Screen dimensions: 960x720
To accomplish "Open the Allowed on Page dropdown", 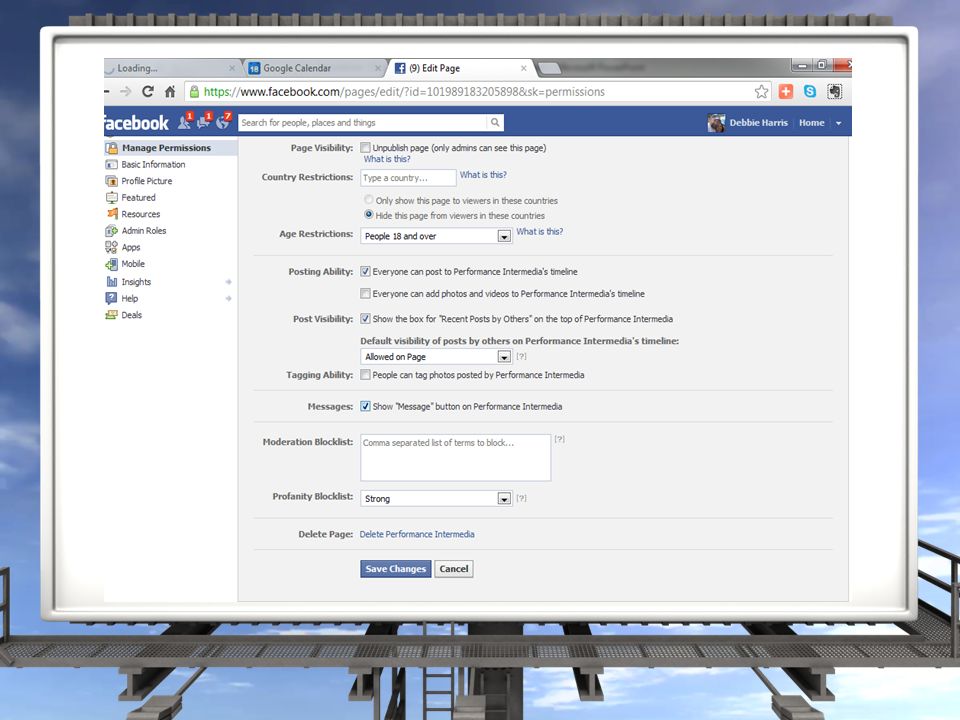I will [436, 356].
